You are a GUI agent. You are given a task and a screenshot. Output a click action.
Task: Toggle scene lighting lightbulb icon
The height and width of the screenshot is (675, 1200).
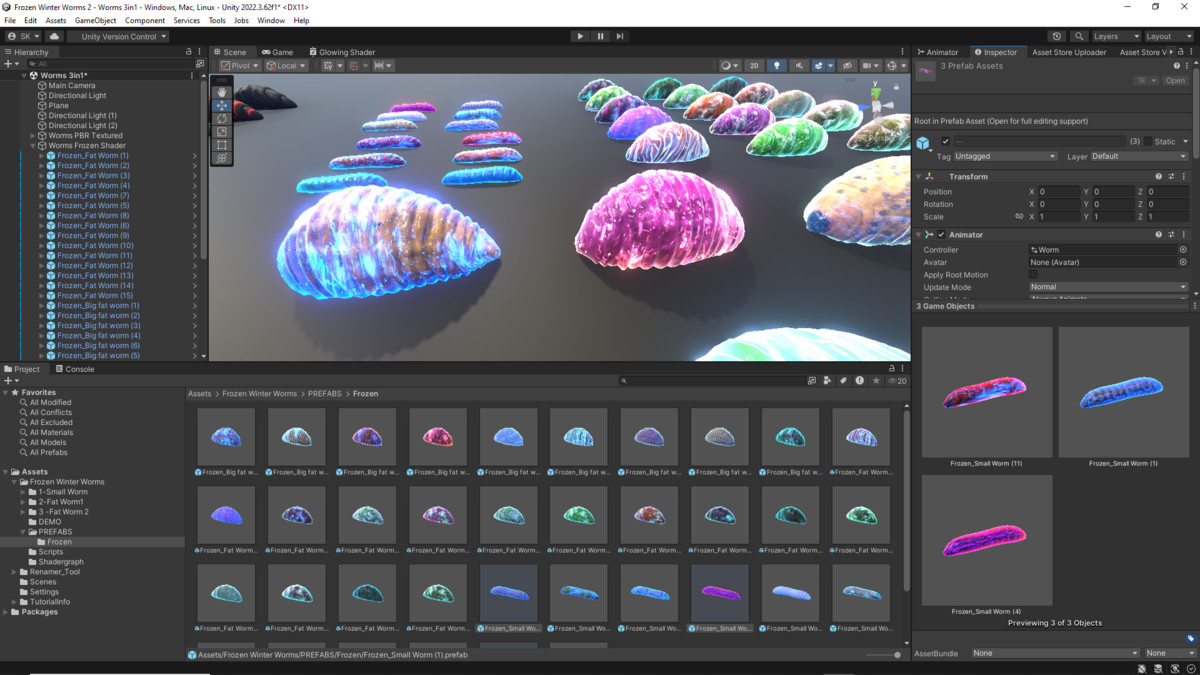pyautogui.click(x=777, y=66)
